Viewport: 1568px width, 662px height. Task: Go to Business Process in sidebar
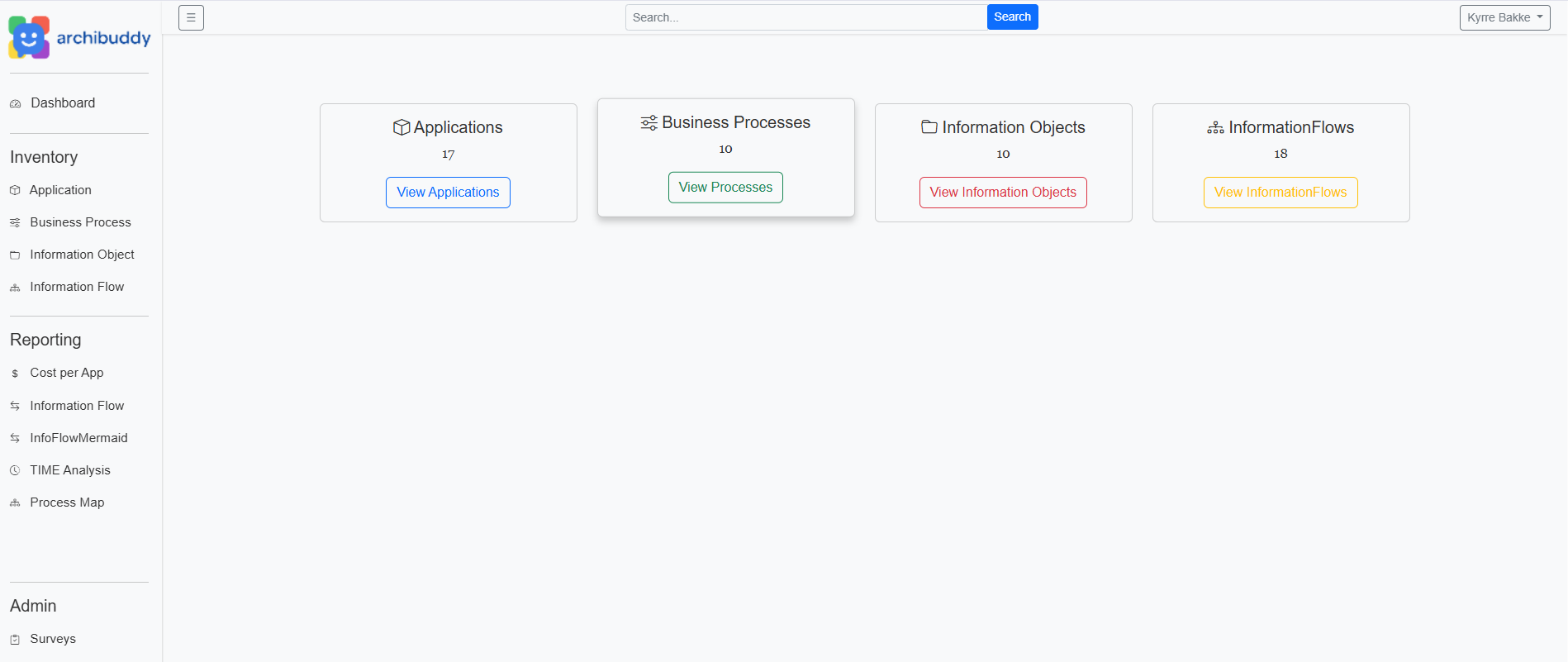click(x=80, y=222)
